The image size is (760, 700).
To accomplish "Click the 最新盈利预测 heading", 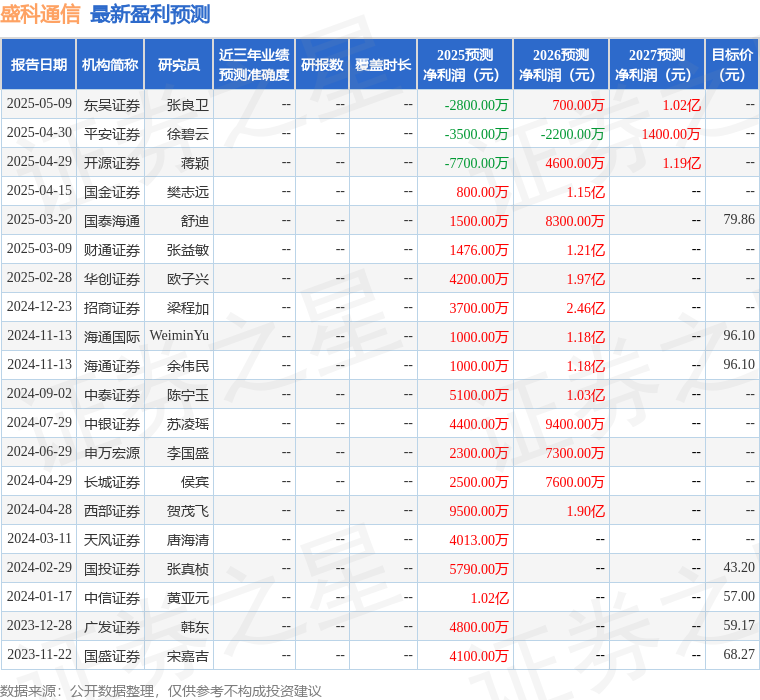I will [150, 14].
